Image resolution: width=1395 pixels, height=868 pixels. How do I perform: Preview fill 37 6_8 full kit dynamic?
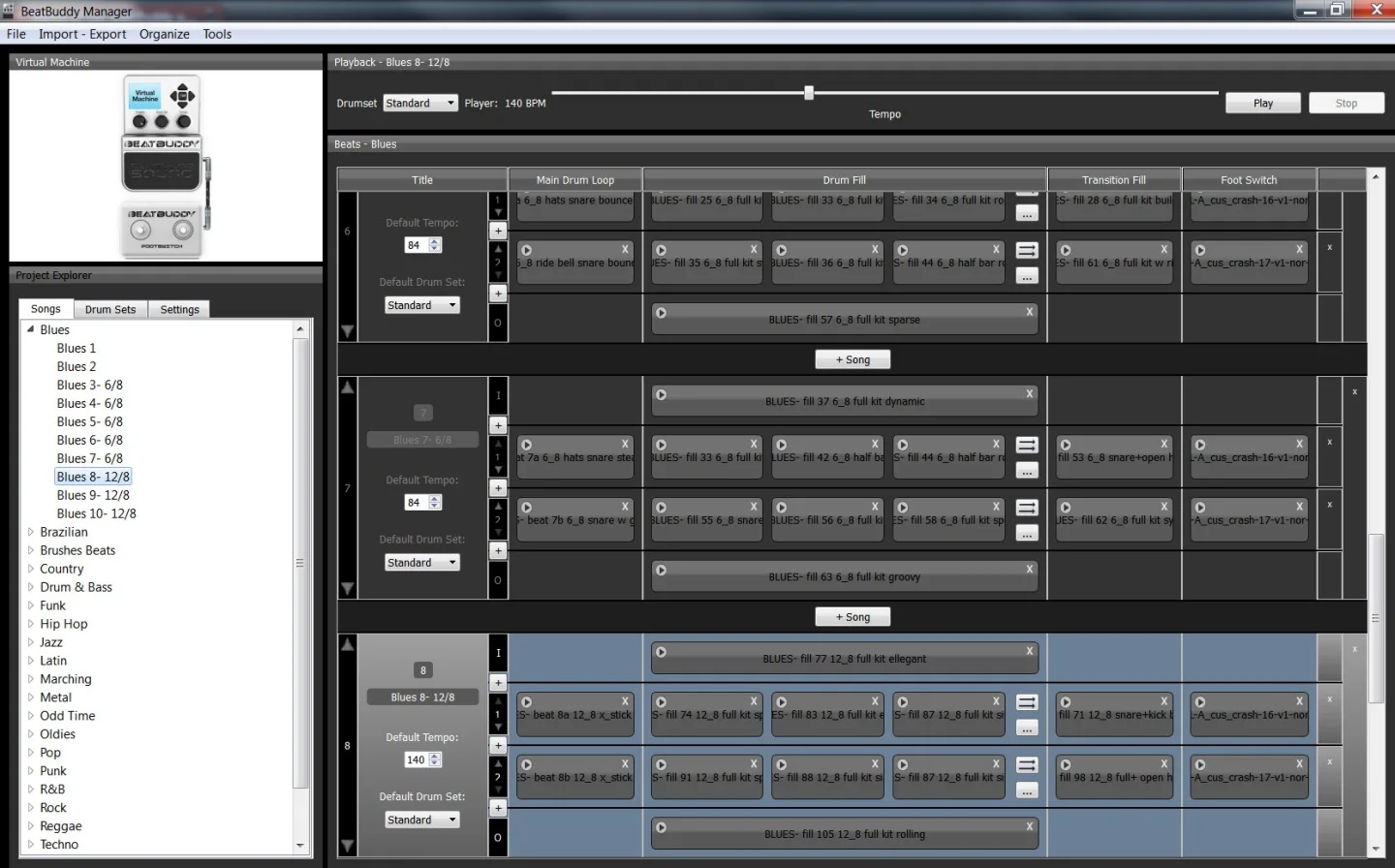pos(662,394)
